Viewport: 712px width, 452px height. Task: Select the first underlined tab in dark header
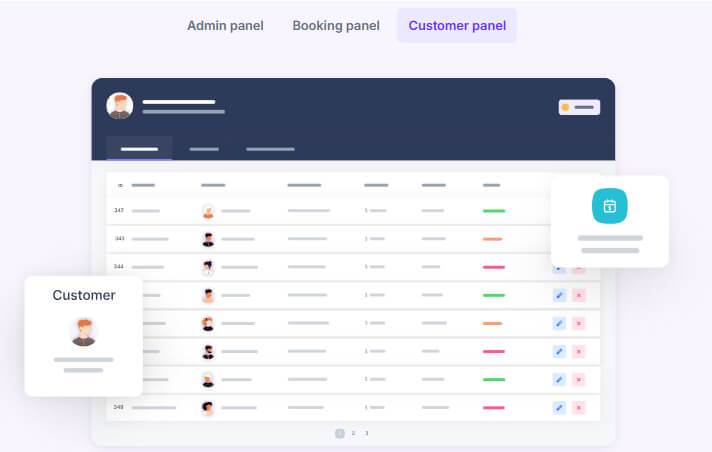139,149
